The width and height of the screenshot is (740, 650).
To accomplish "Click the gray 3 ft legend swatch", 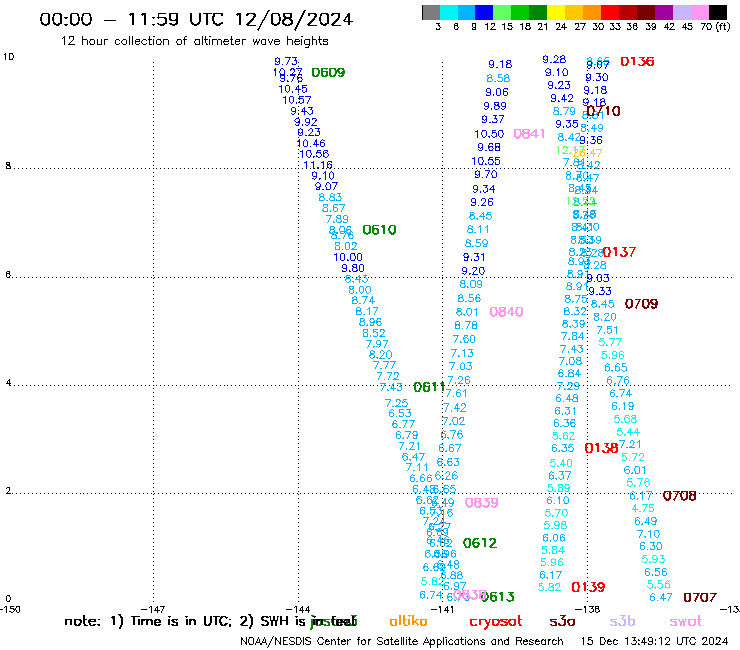I will [x=431, y=12].
